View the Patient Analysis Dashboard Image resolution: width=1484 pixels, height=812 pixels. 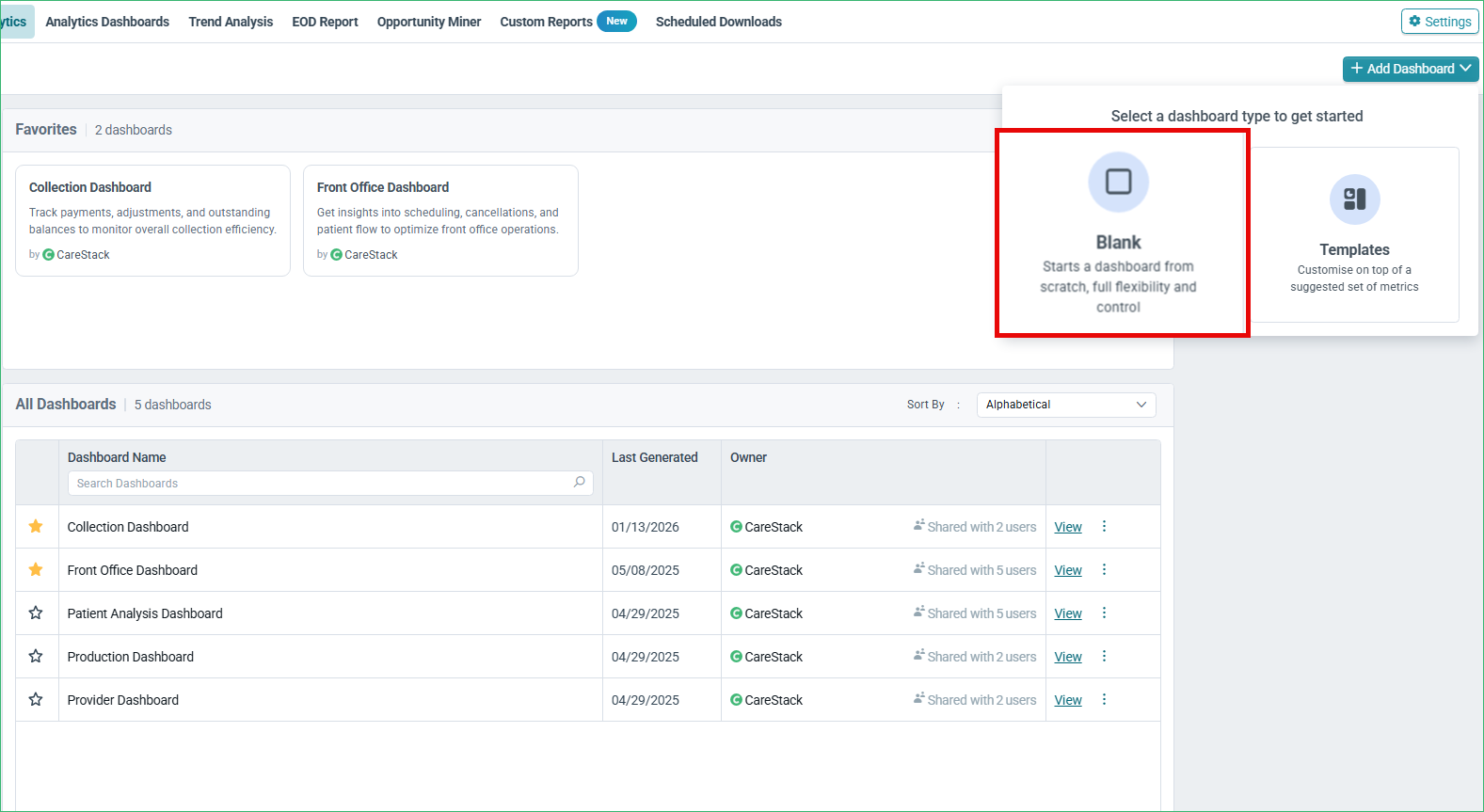1068,613
